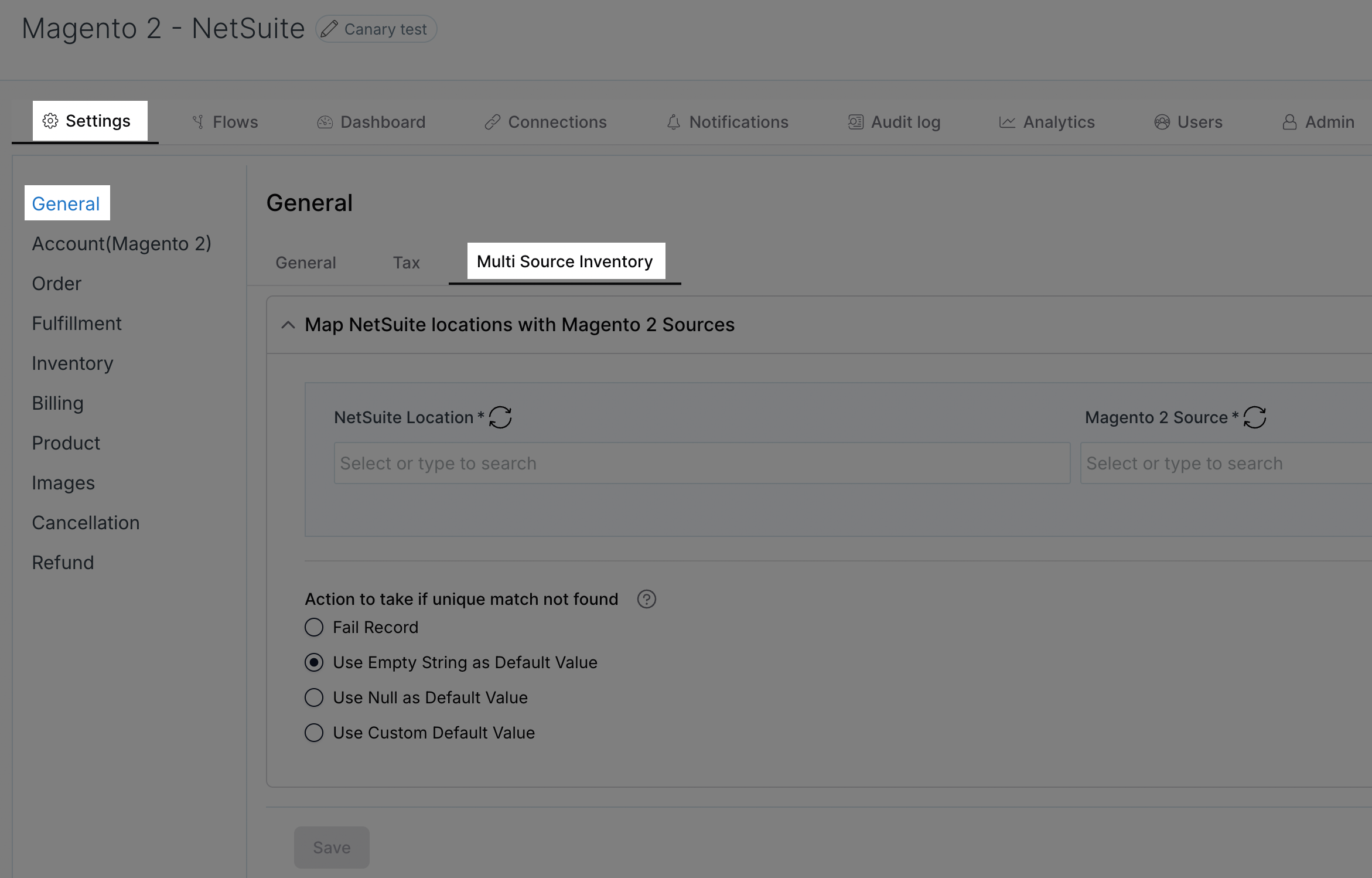
Task: Open the Inventory settings section
Action: click(73, 363)
